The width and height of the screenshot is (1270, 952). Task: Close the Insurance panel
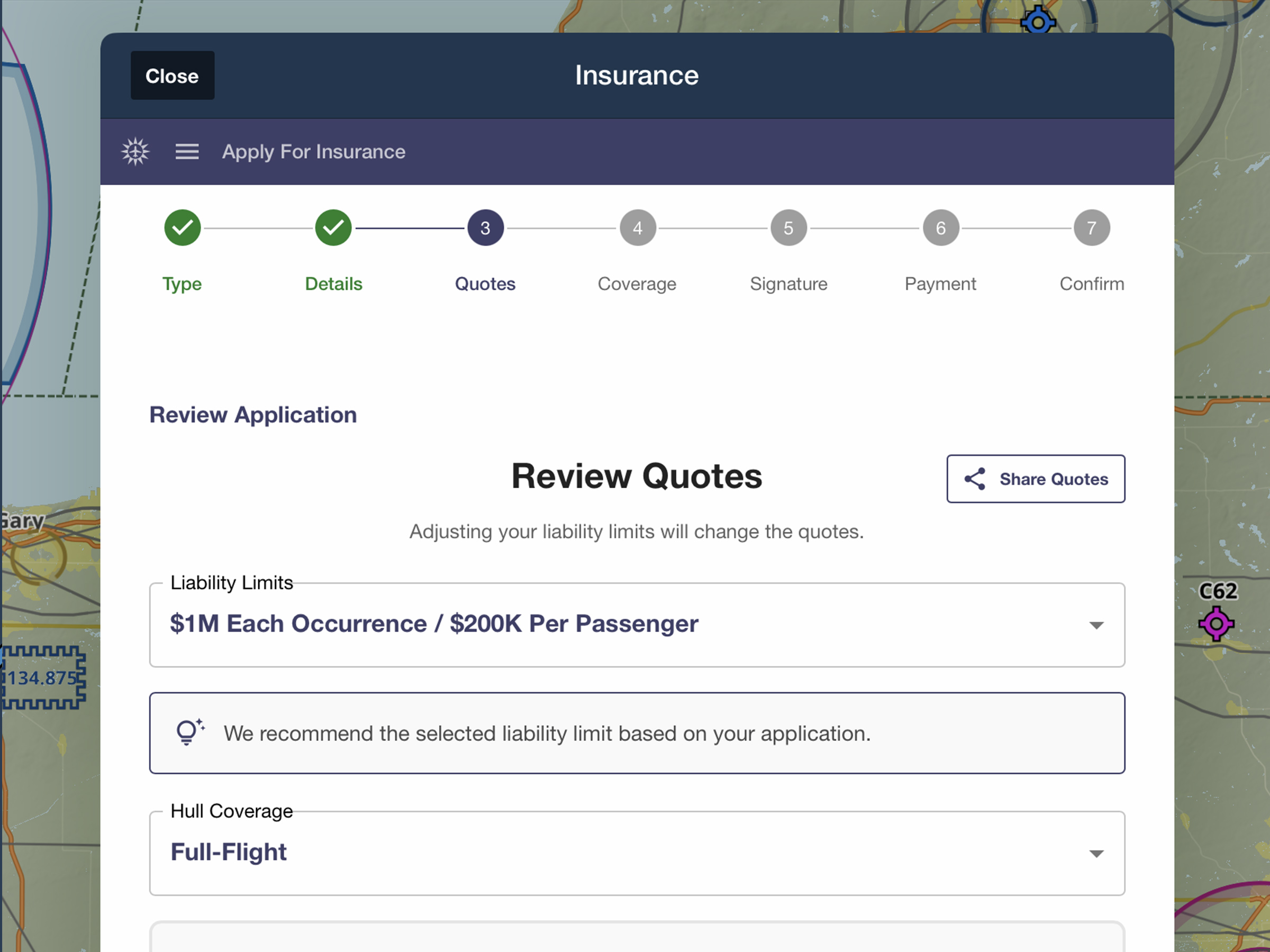click(172, 76)
